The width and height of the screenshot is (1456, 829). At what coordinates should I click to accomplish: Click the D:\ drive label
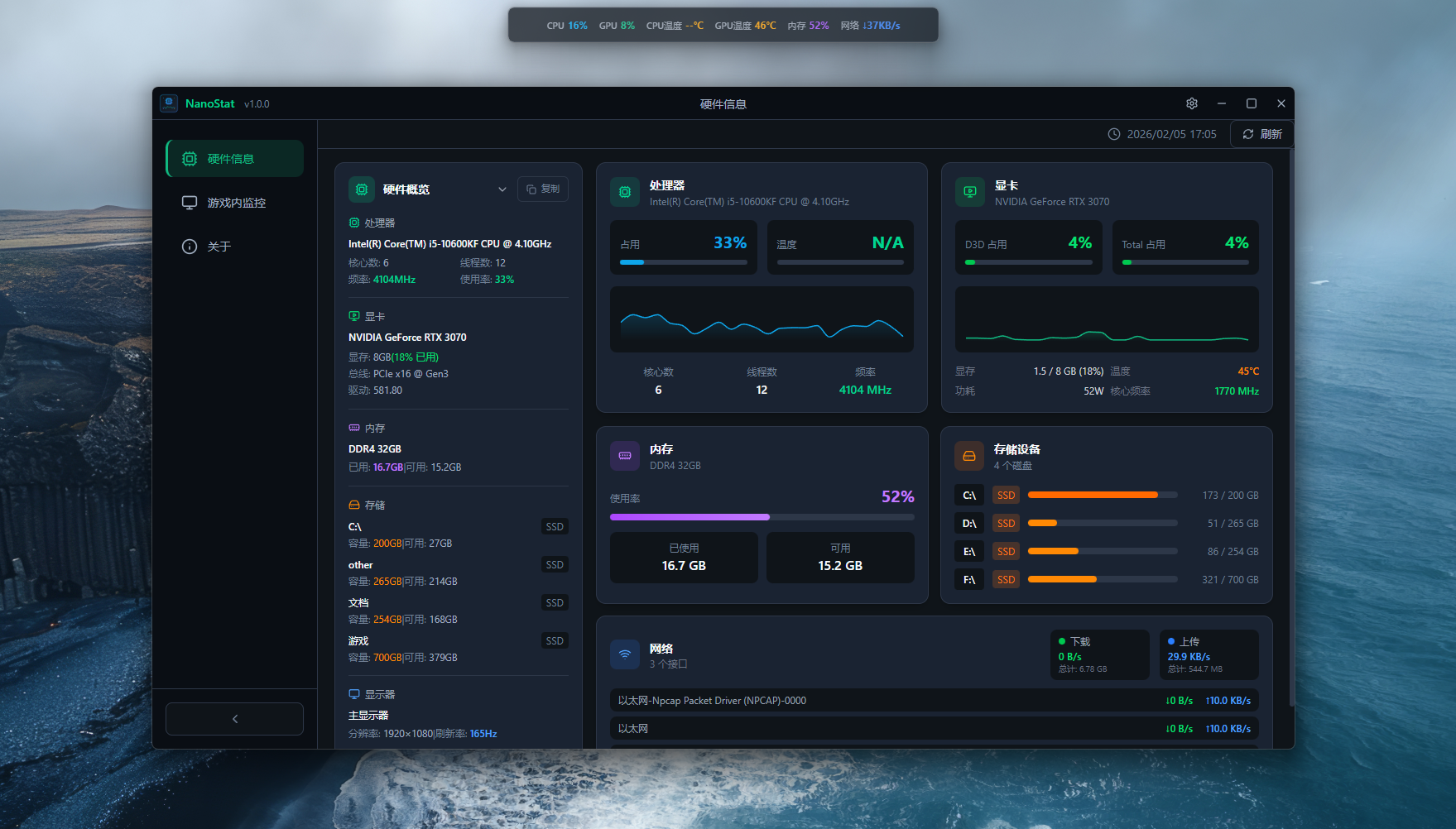969,523
